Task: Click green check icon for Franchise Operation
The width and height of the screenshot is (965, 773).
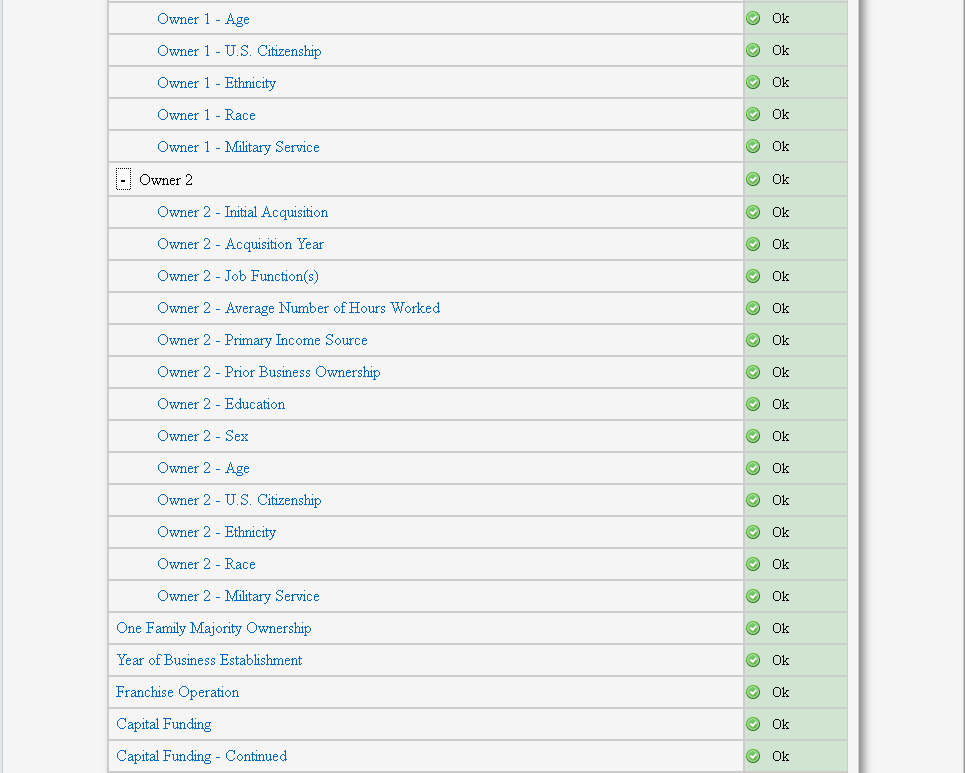Action: [x=753, y=692]
